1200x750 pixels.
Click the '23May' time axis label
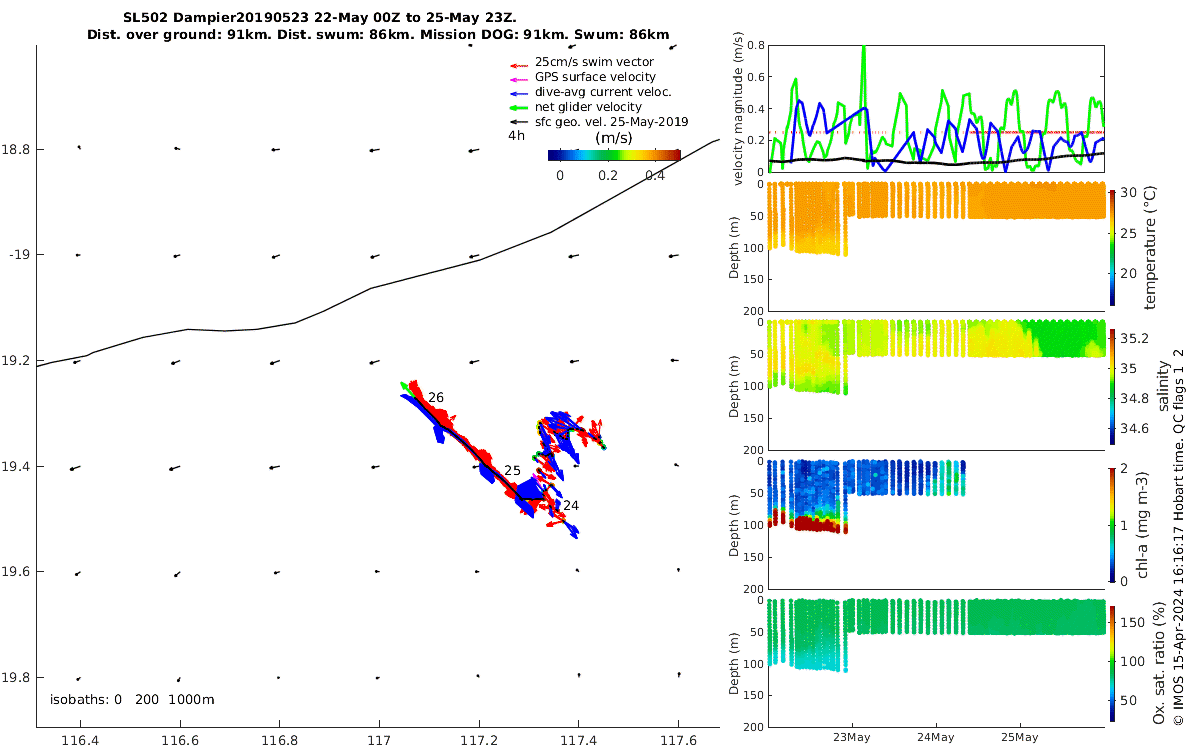853,738
